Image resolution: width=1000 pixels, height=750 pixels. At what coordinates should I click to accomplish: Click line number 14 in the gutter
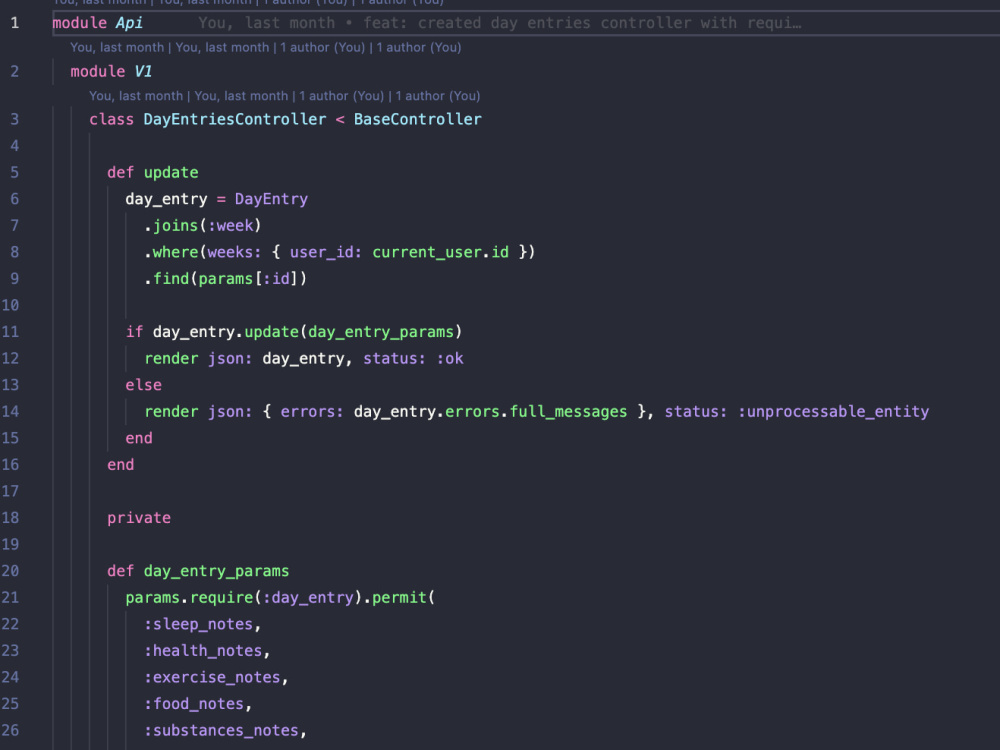pos(10,411)
